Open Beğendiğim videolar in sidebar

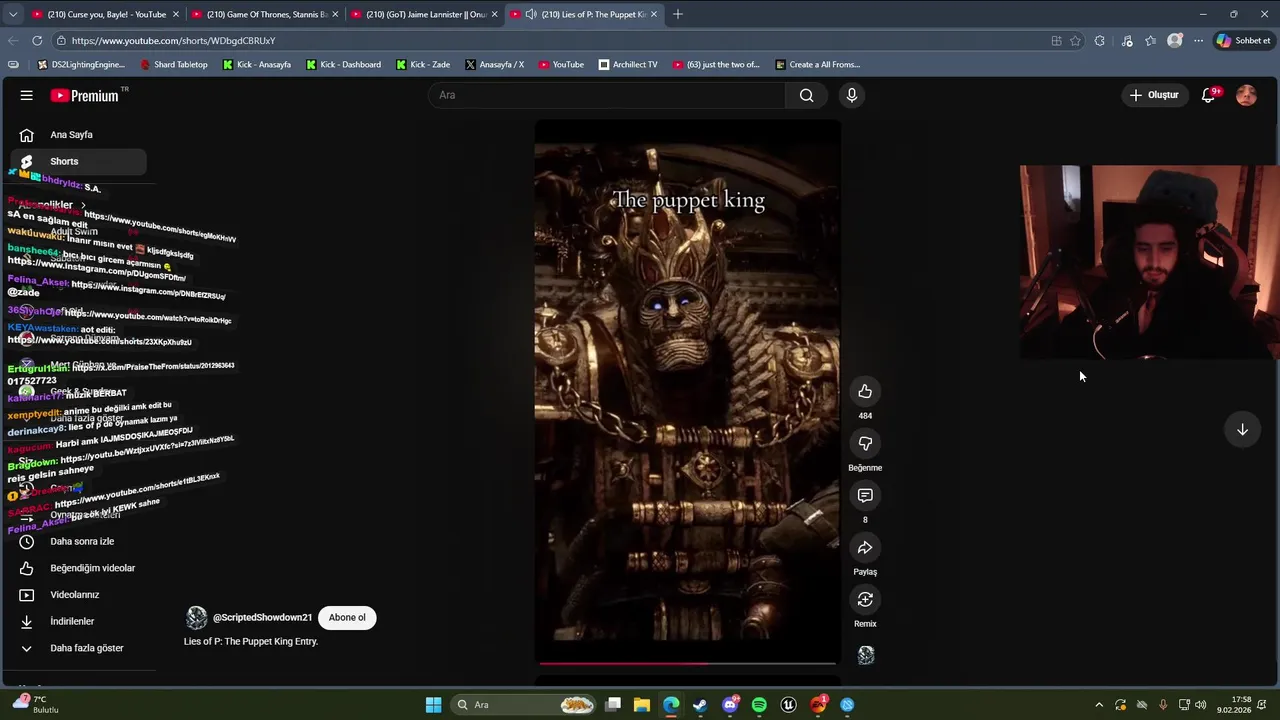point(78,568)
